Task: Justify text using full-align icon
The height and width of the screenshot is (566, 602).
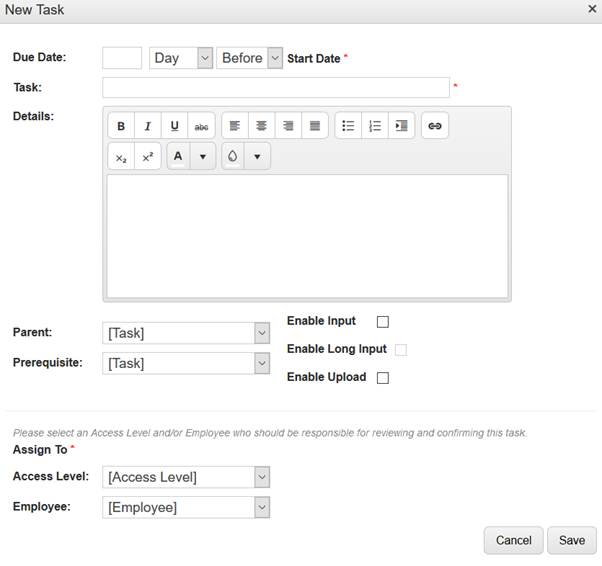Action: [315, 126]
